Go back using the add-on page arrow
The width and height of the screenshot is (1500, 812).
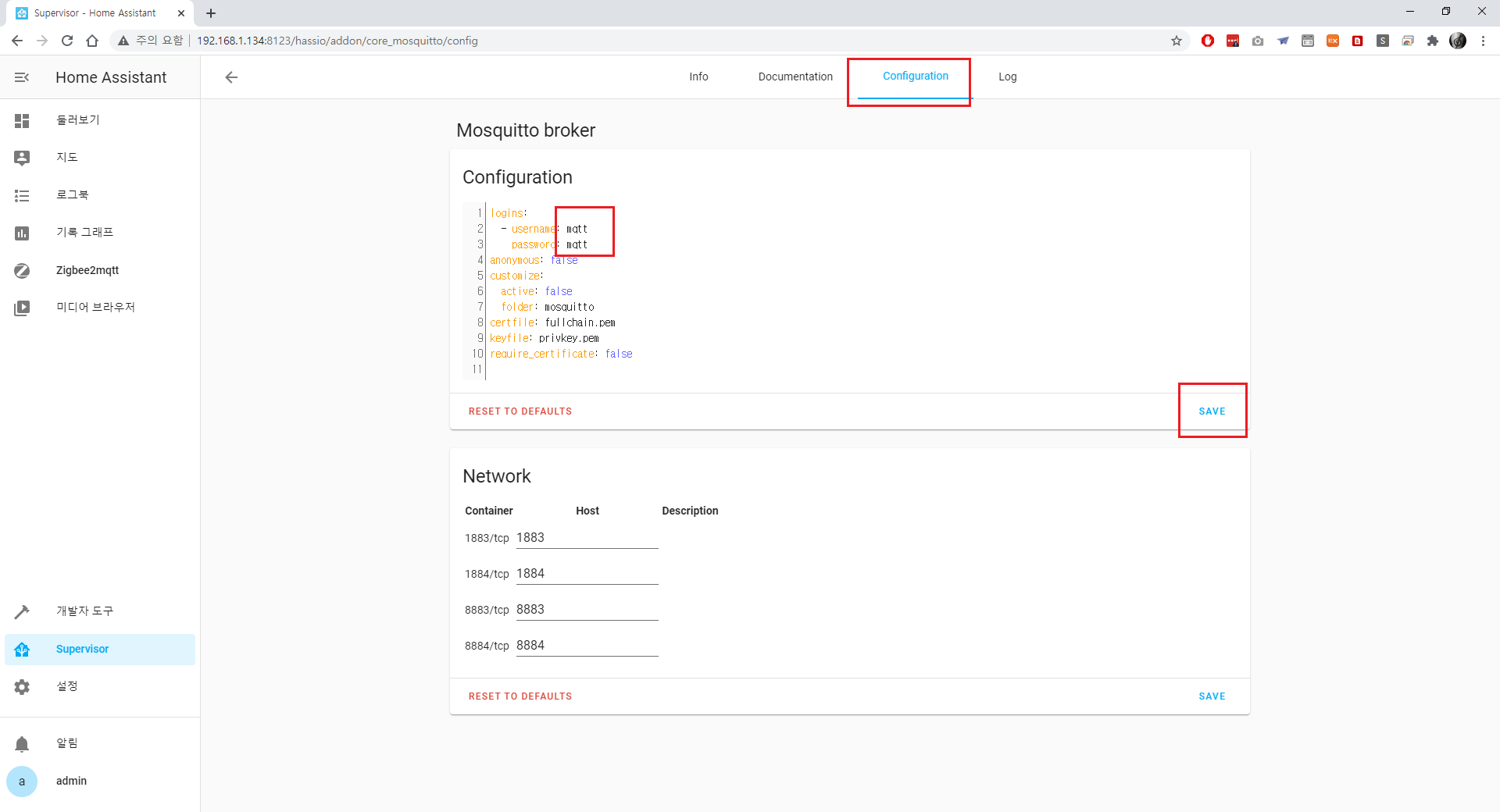coord(231,77)
